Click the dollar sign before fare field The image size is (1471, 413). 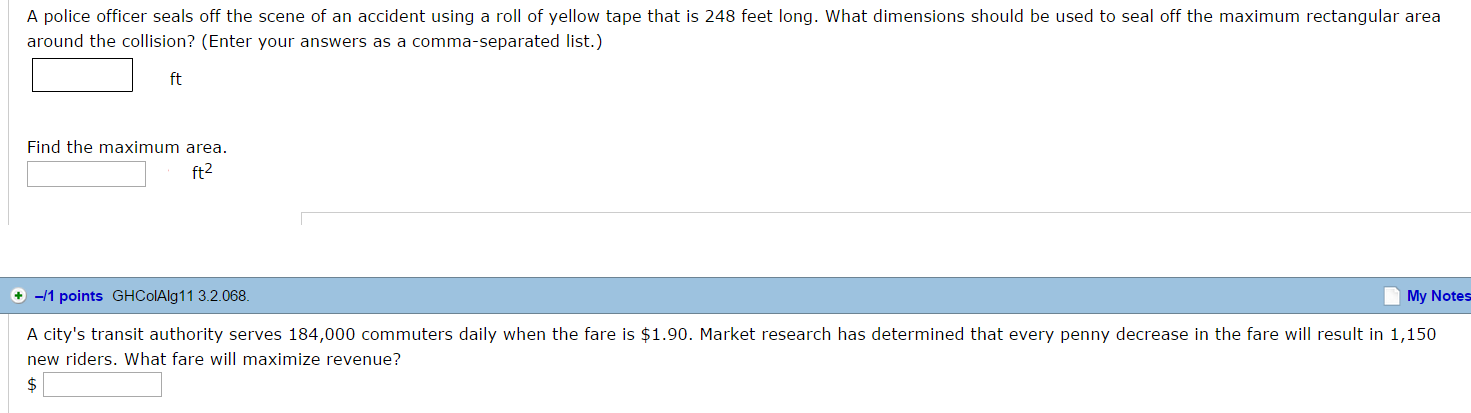click(32, 385)
